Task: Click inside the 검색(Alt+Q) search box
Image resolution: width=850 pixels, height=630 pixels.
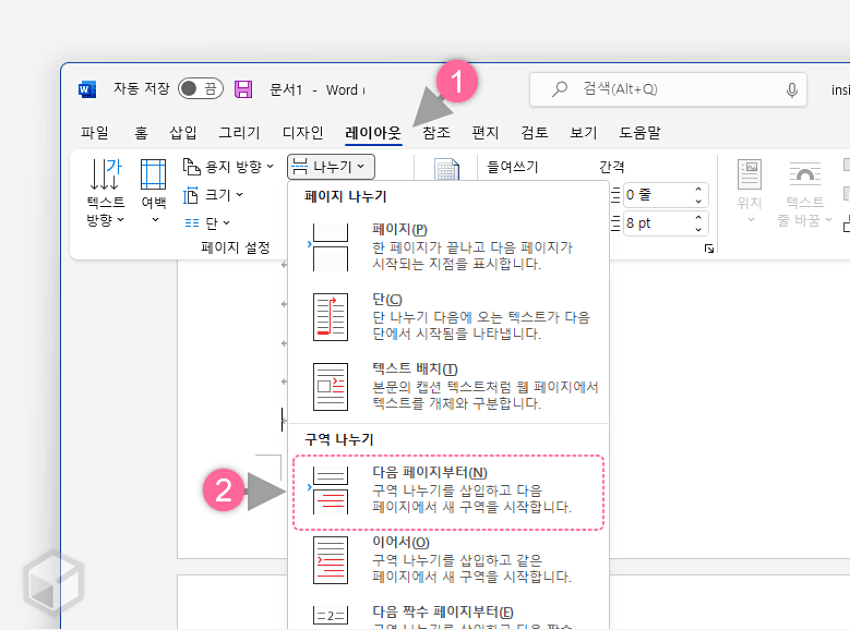Action: (660, 89)
